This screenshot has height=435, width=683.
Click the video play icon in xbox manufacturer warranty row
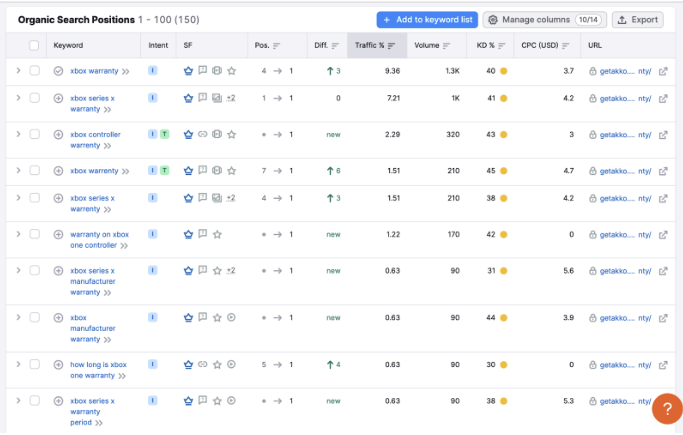(x=232, y=317)
